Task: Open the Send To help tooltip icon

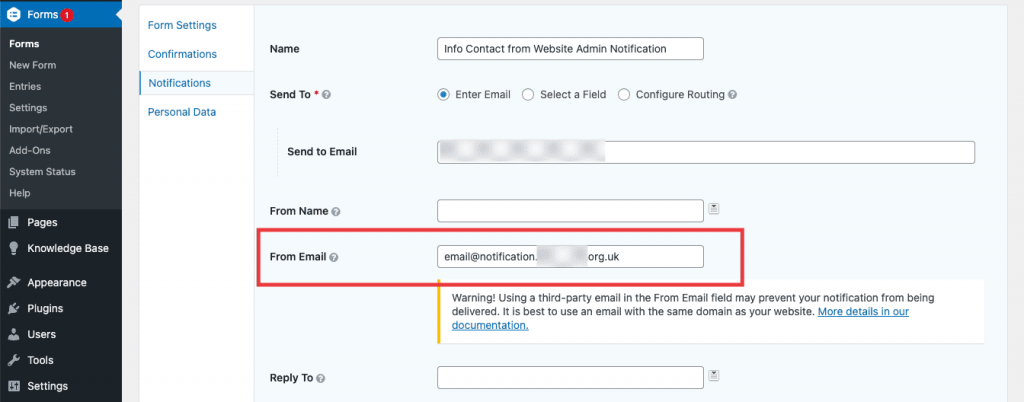Action: coord(327,95)
